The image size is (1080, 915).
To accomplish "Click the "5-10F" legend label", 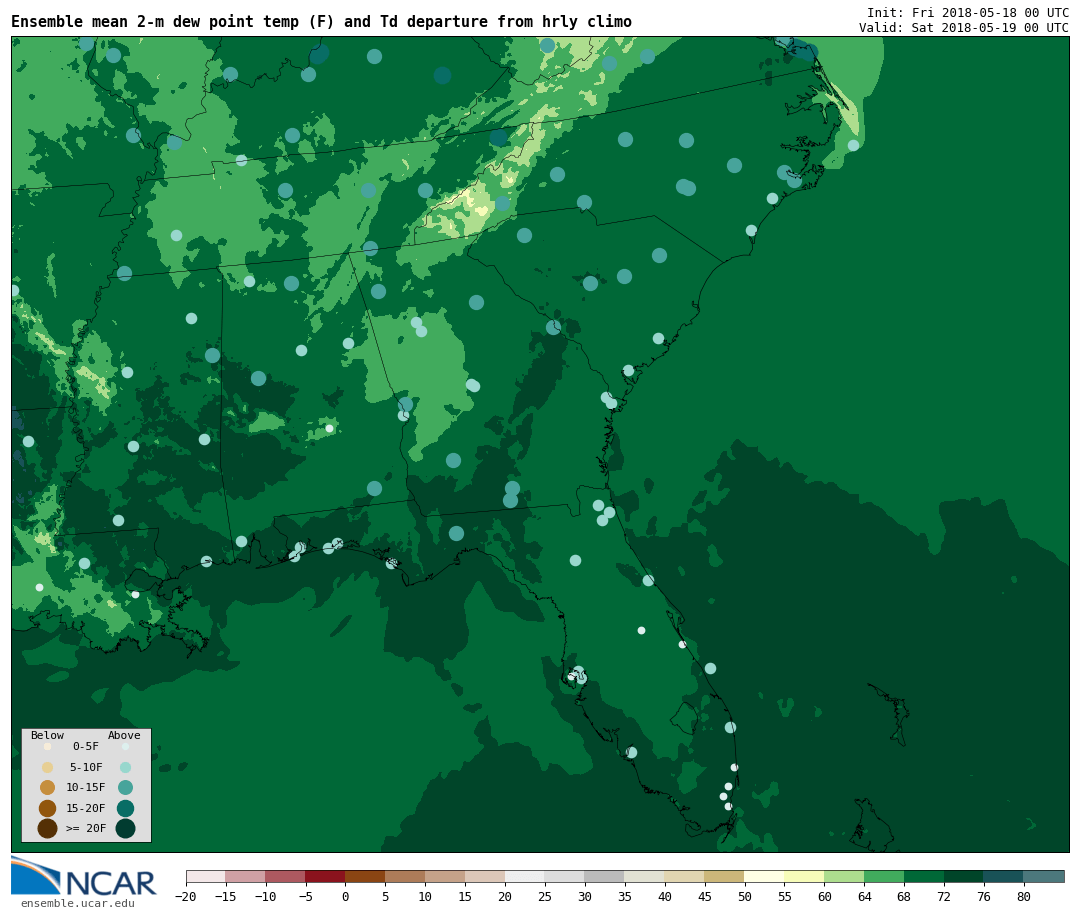I will tap(86, 767).
